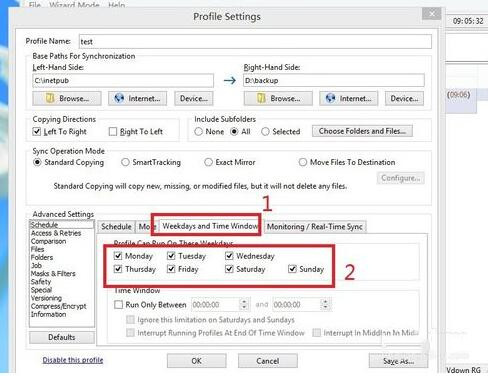488x376 pixels.
Task: Click Disable this profile link
Action: point(73,360)
